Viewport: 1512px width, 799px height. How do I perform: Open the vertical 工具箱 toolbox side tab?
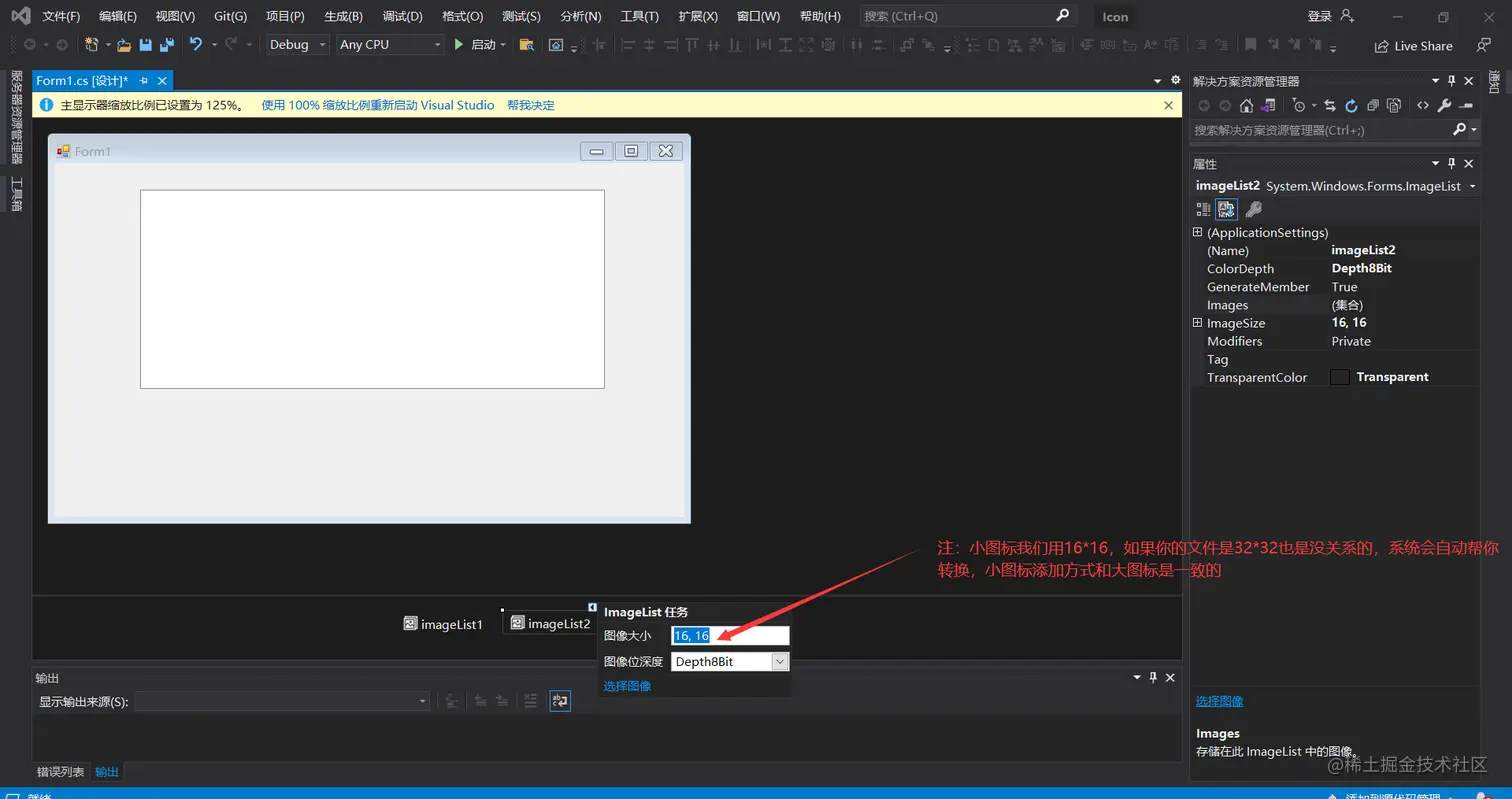(16, 194)
